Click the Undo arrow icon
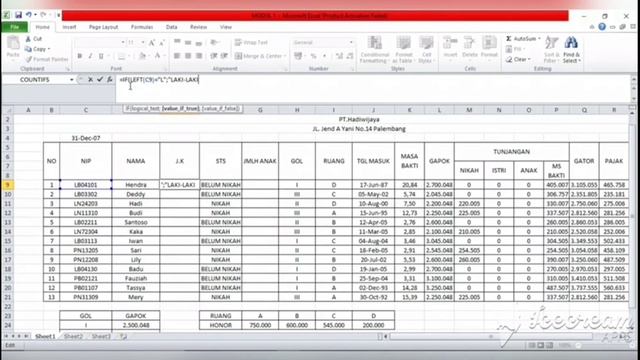 pyautogui.click(x=29, y=15)
